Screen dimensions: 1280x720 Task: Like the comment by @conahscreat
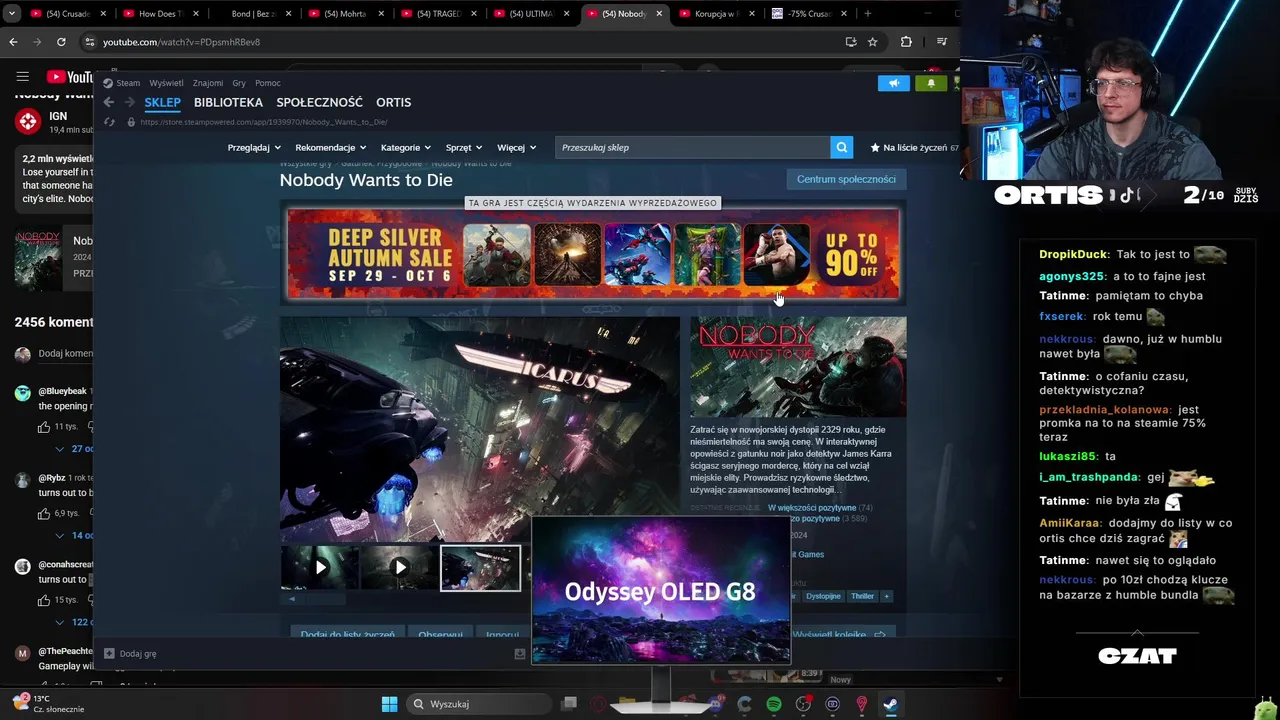(x=44, y=600)
